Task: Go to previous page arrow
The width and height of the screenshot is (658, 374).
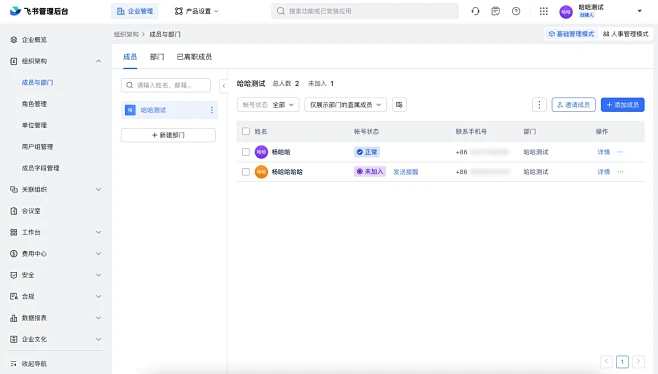Action: [x=606, y=361]
